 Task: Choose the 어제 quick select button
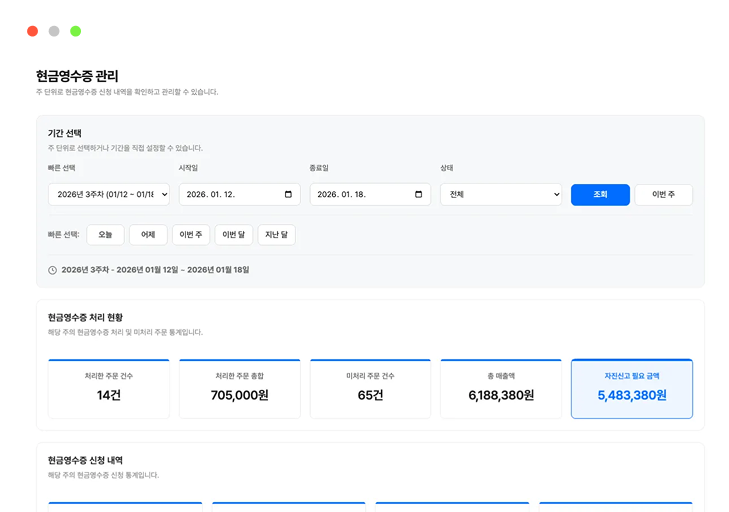pos(148,235)
